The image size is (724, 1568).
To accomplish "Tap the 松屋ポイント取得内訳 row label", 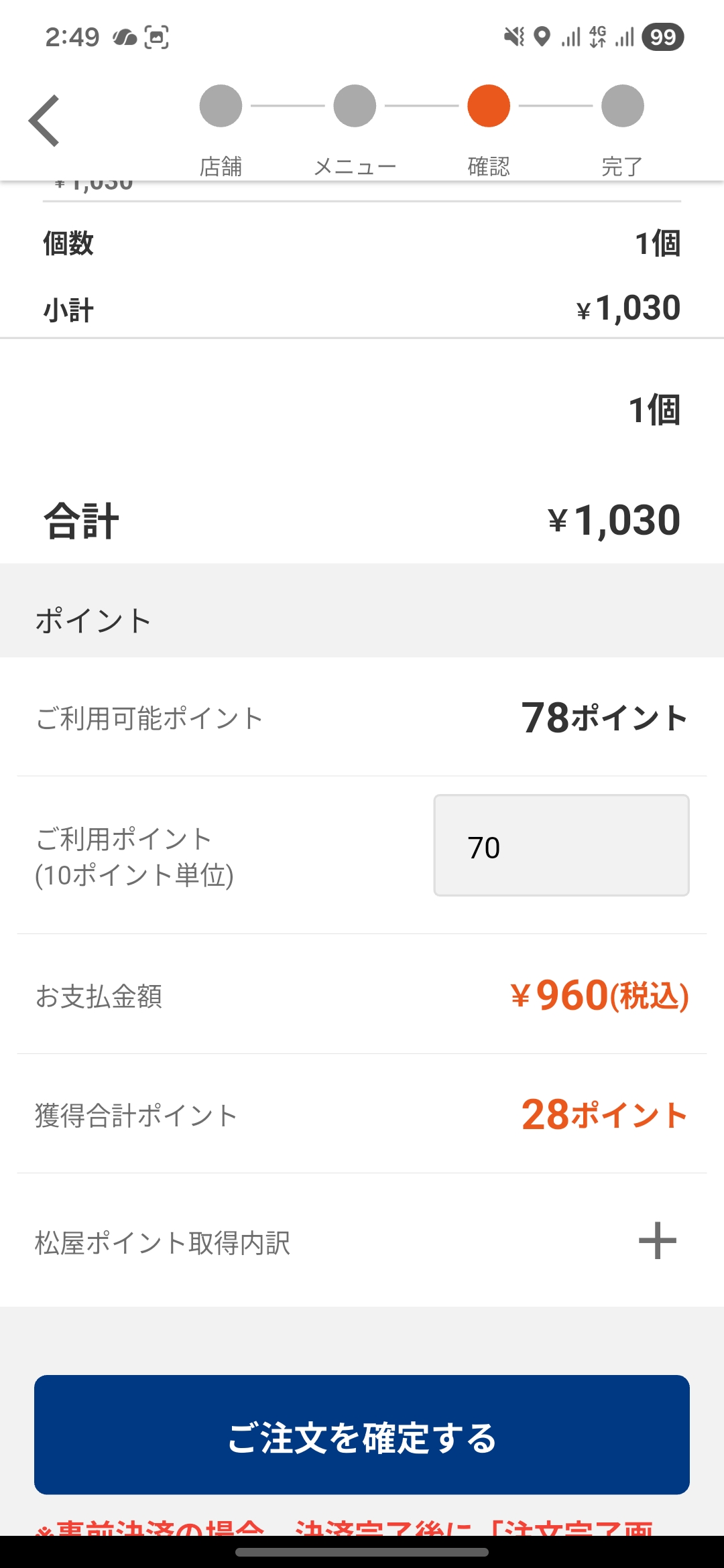I will click(x=162, y=1243).
